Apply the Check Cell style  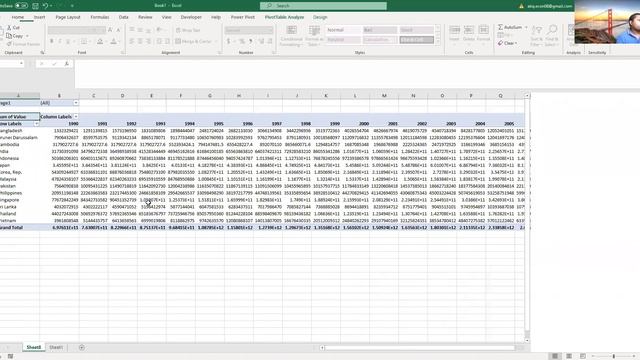[x=416, y=40]
